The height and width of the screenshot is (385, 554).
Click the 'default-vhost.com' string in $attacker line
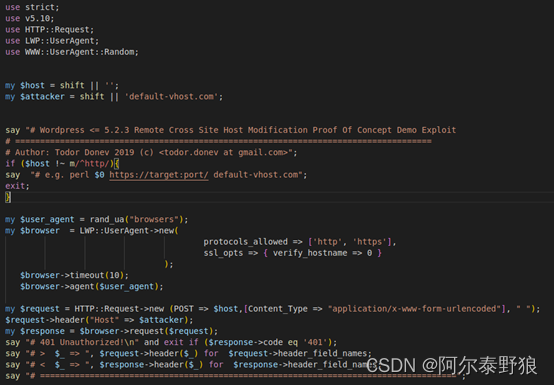(x=171, y=97)
